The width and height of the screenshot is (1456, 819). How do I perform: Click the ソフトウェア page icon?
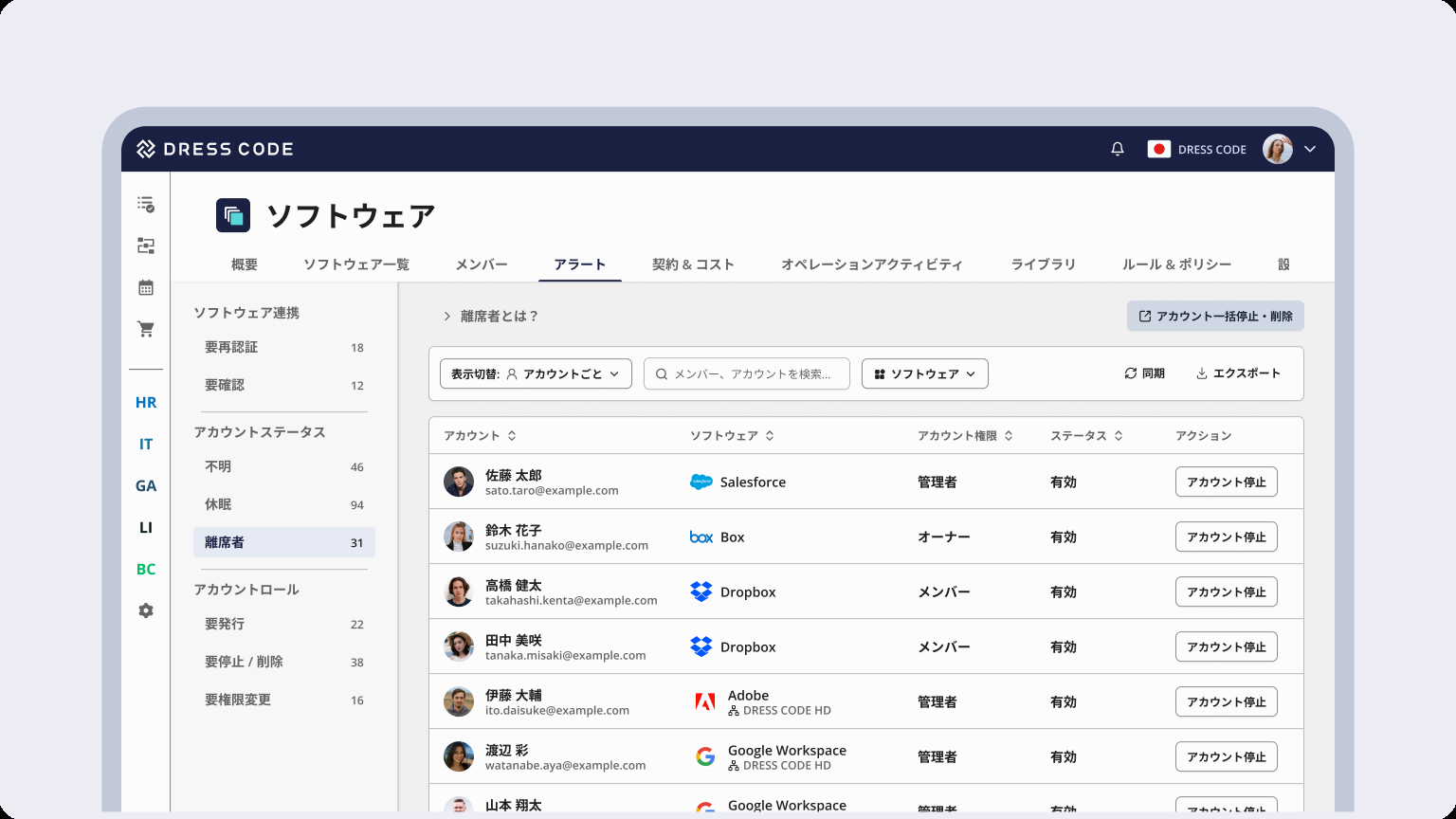(x=233, y=215)
